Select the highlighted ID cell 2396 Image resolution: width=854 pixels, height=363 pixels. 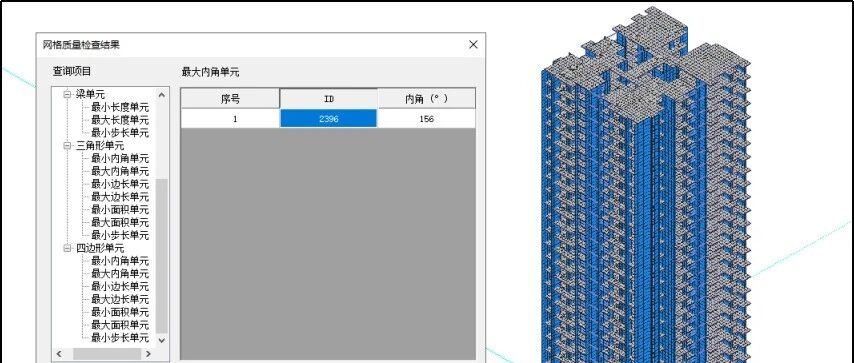point(328,118)
